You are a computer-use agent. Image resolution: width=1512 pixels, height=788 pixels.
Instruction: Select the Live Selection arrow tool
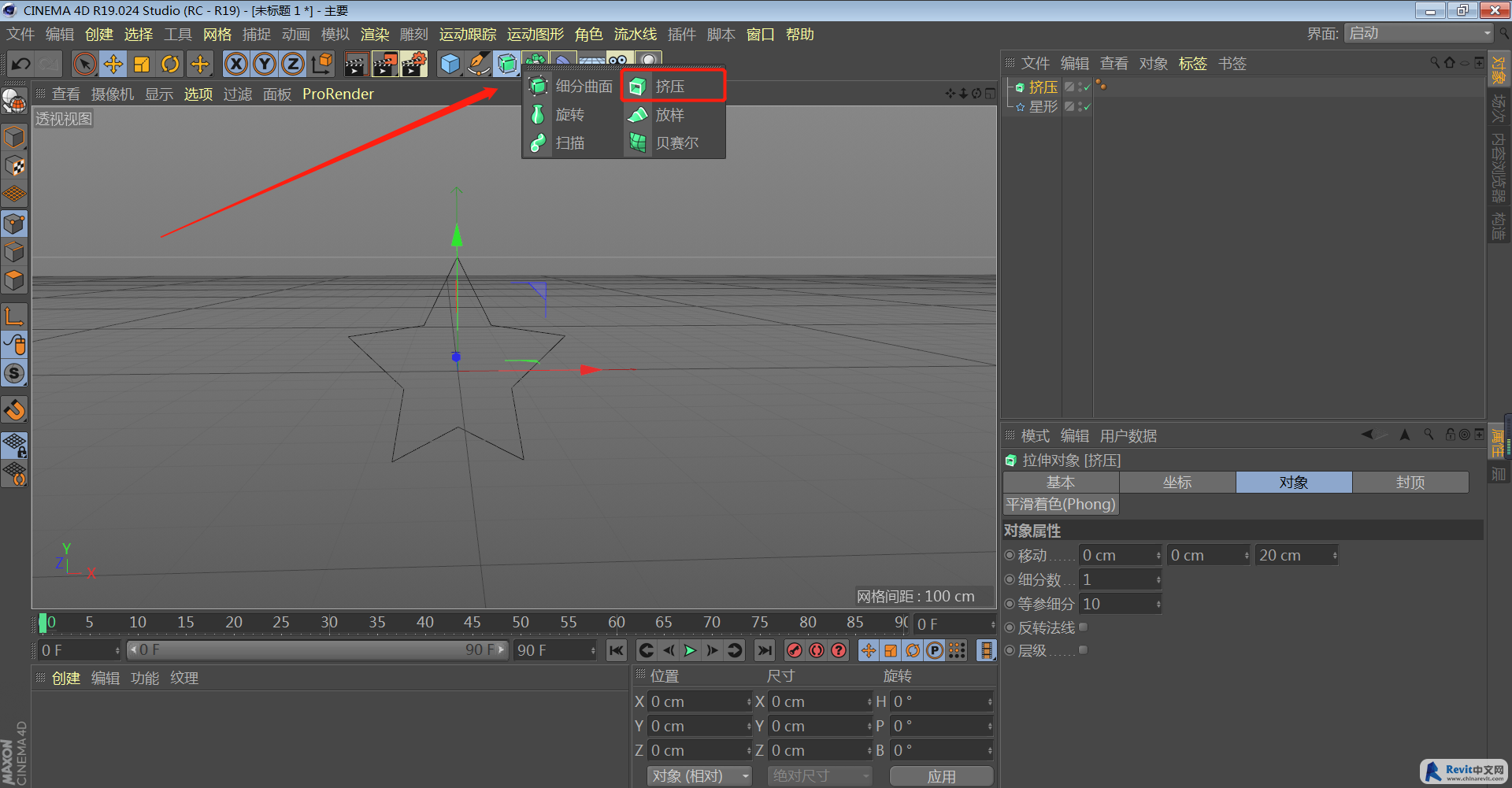click(84, 64)
